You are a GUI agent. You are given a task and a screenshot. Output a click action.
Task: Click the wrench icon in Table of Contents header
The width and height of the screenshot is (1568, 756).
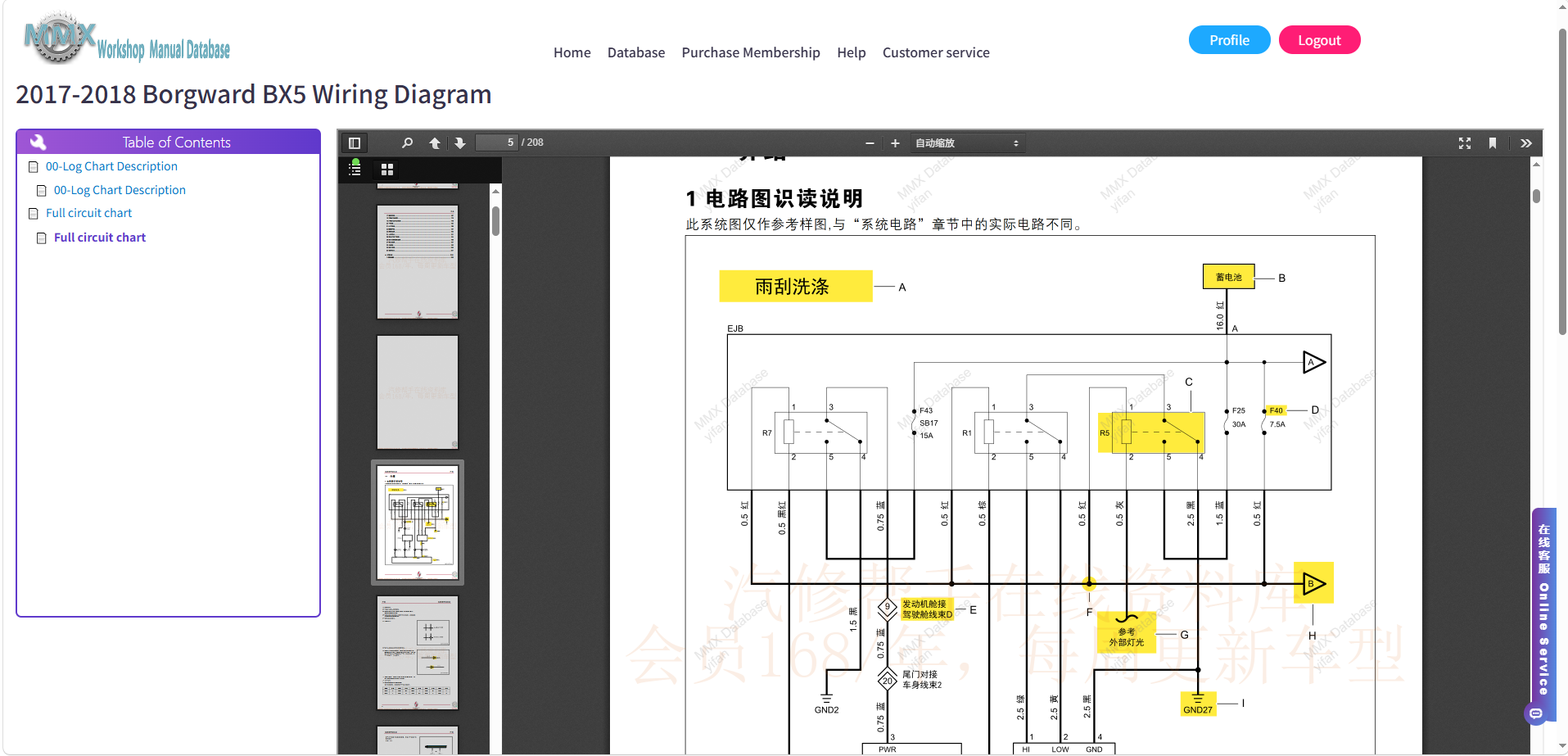pyautogui.click(x=38, y=142)
